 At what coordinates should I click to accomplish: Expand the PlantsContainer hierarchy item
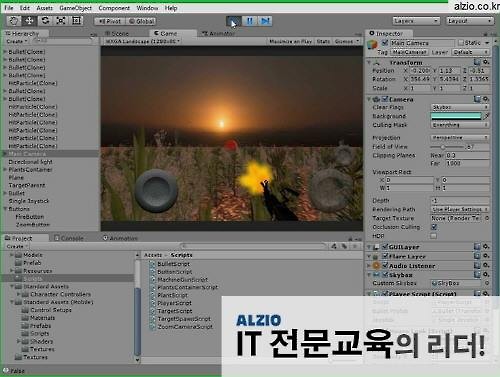click(x=5, y=170)
